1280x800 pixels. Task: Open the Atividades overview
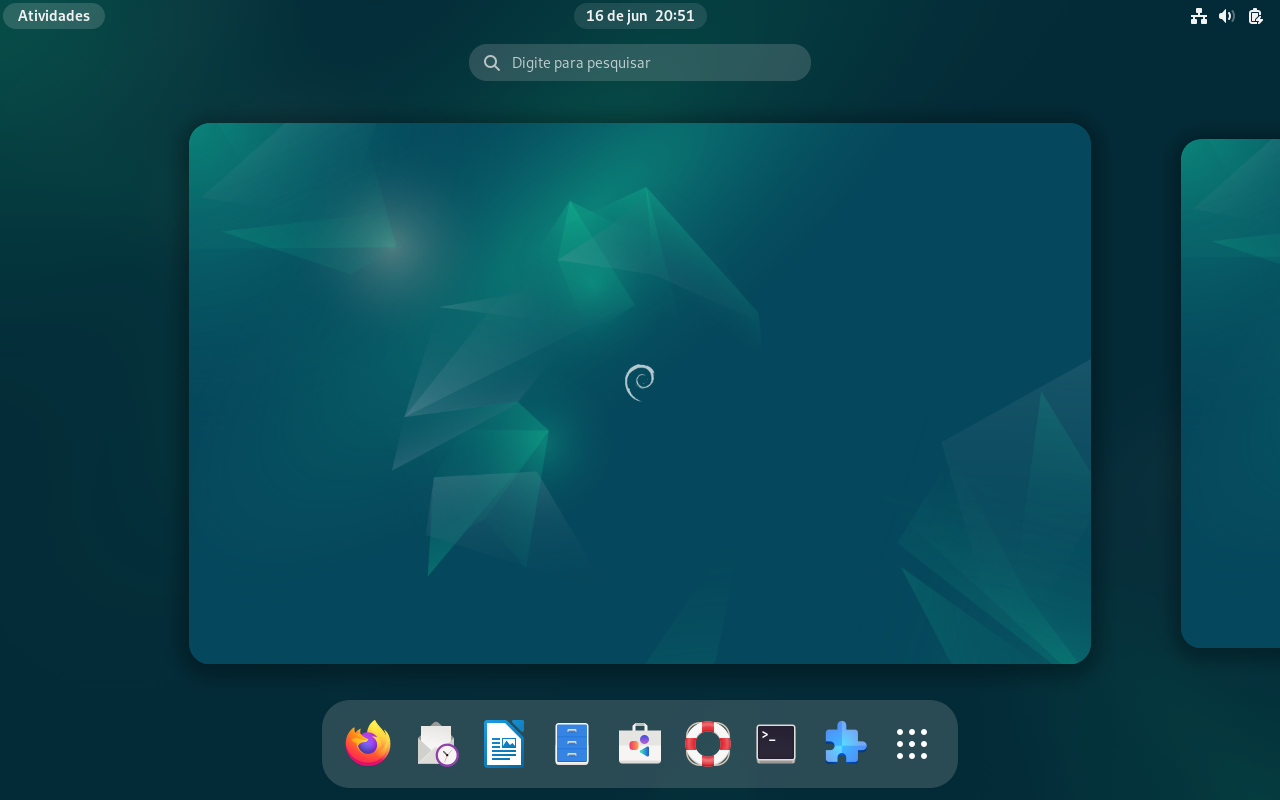(54, 15)
